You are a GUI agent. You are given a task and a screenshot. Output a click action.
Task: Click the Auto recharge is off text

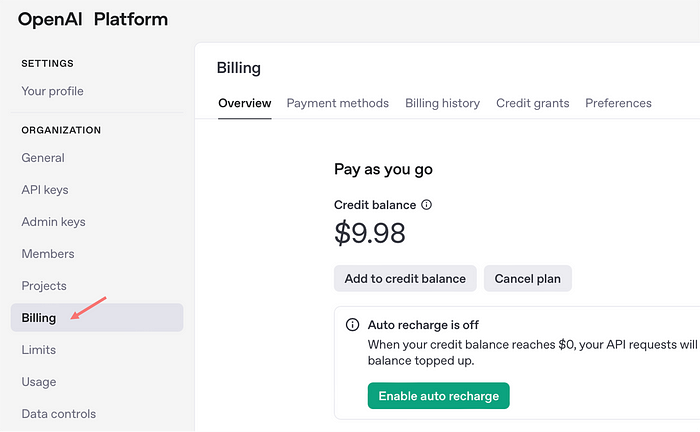coord(423,325)
